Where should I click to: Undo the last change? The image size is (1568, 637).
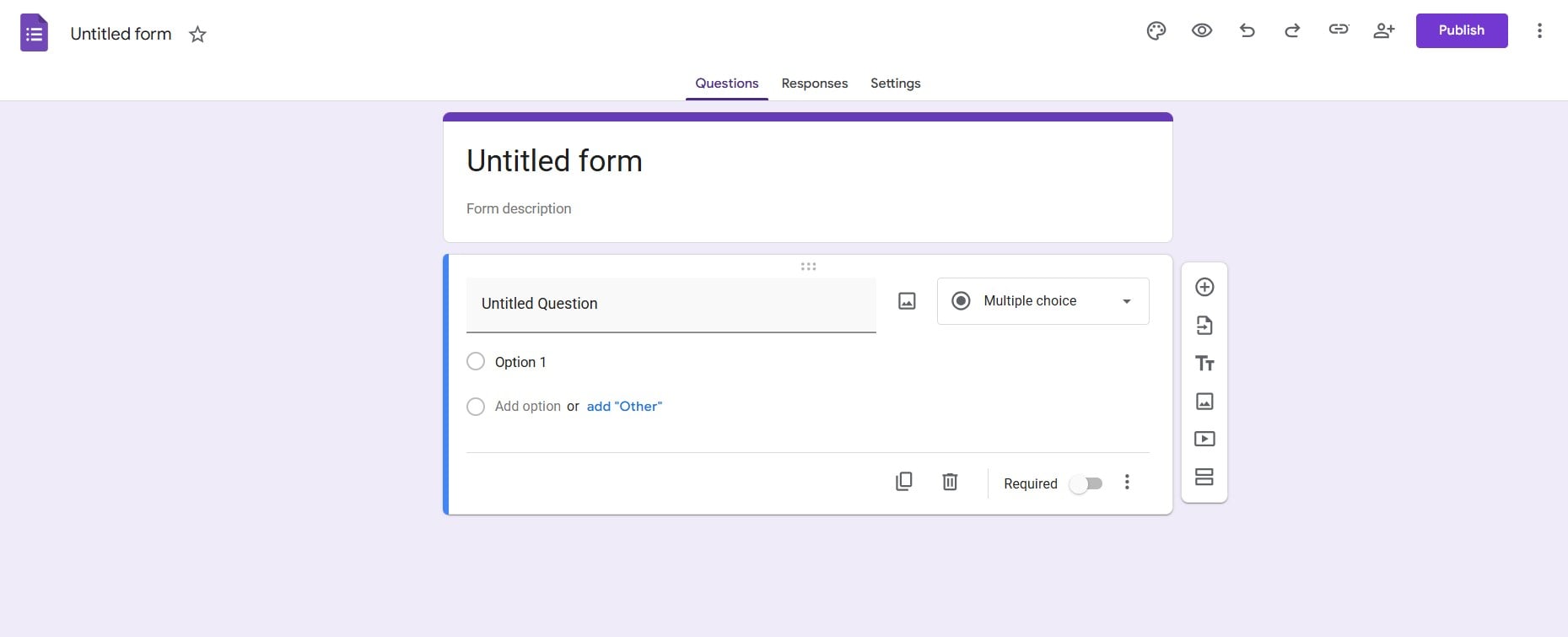tap(1247, 31)
